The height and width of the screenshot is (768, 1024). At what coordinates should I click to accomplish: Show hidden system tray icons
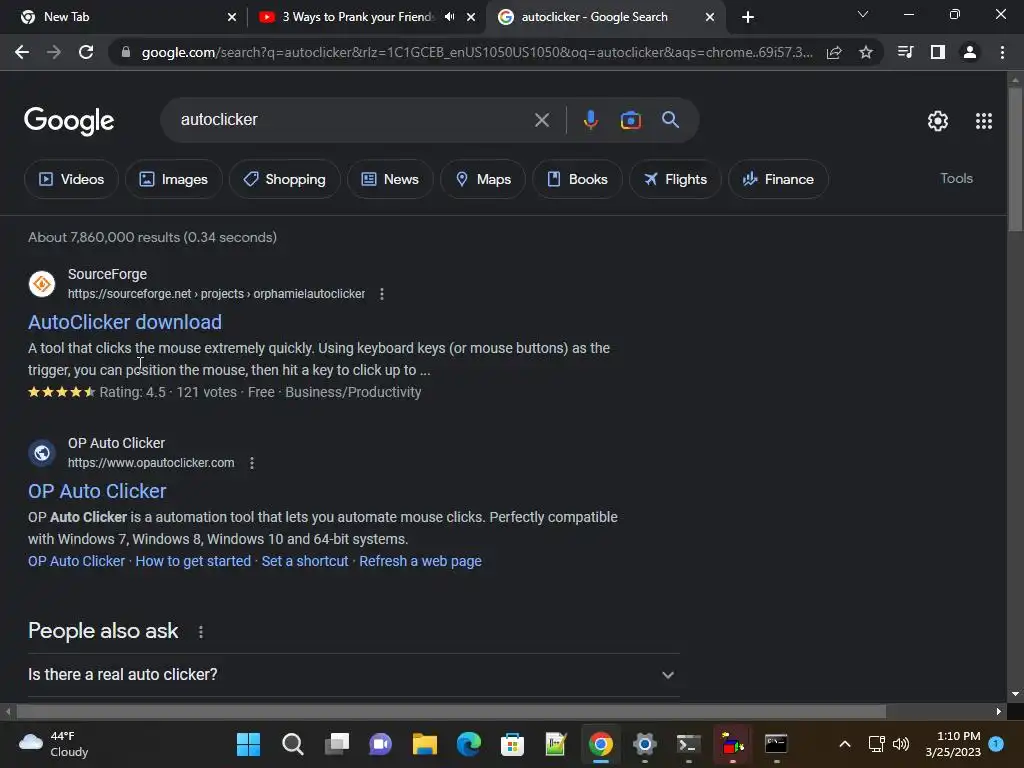point(844,744)
